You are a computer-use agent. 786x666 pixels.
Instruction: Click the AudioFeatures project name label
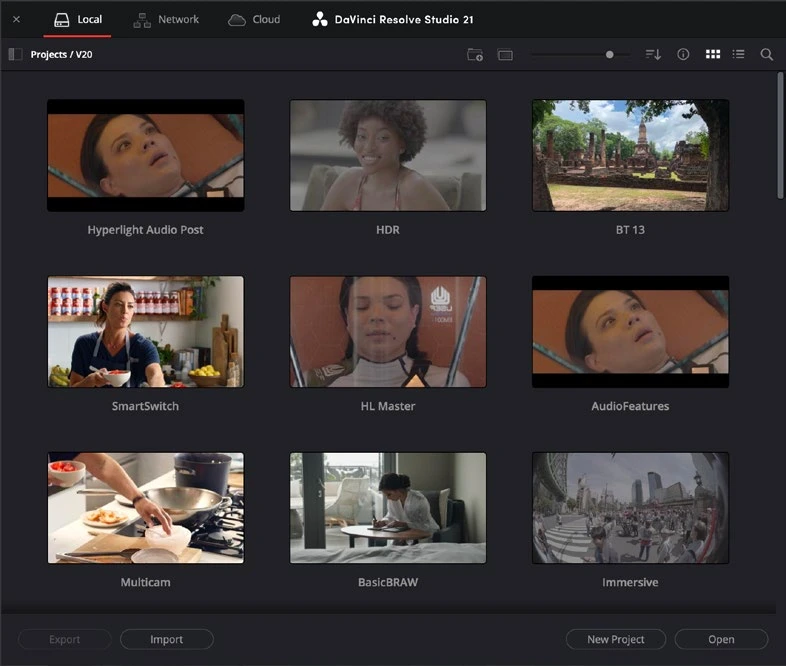click(x=630, y=406)
